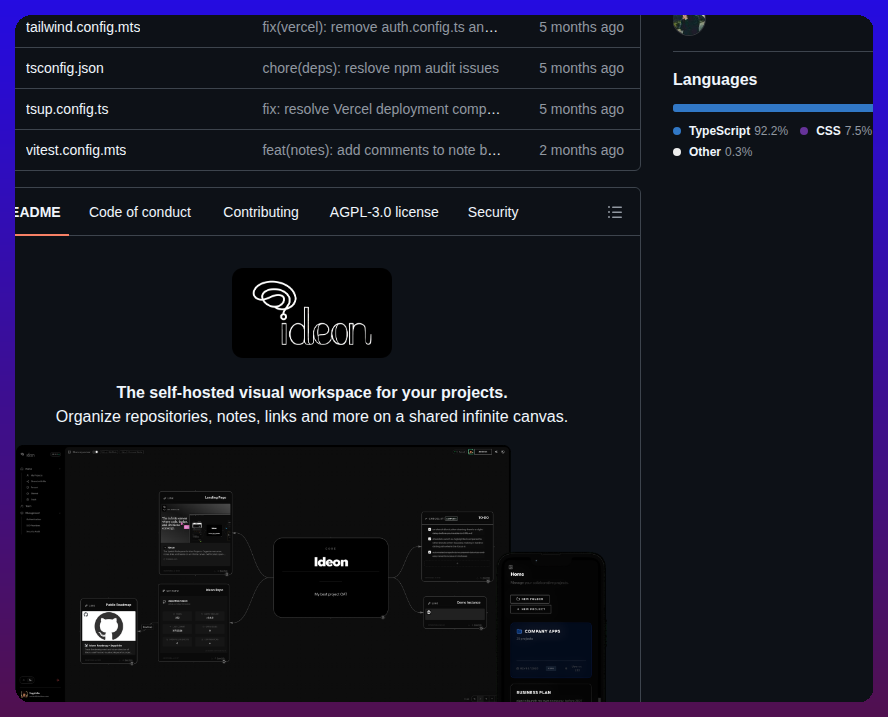Open the tsup.config.ts file
888x717 pixels.
pyautogui.click(x=67, y=109)
